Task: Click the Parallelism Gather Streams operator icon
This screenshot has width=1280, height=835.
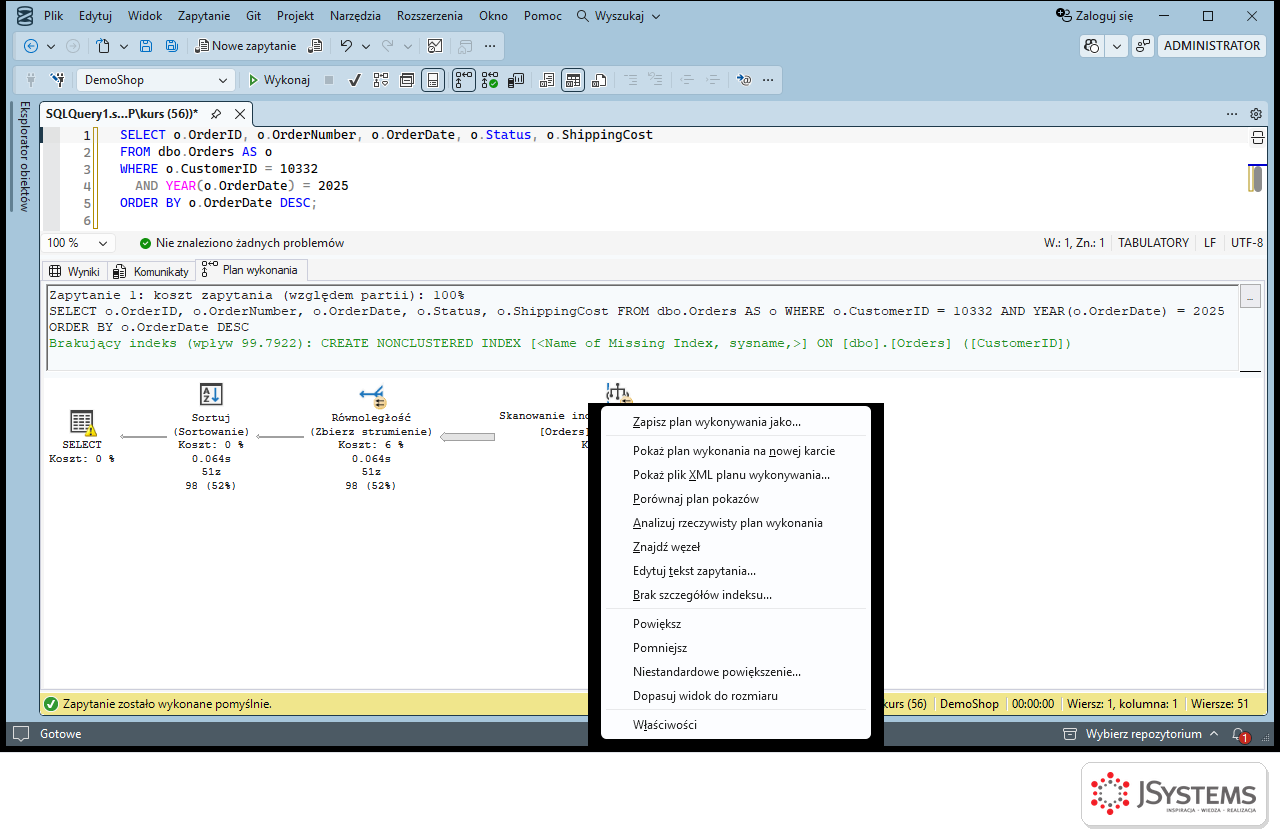Action: [x=372, y=396]
